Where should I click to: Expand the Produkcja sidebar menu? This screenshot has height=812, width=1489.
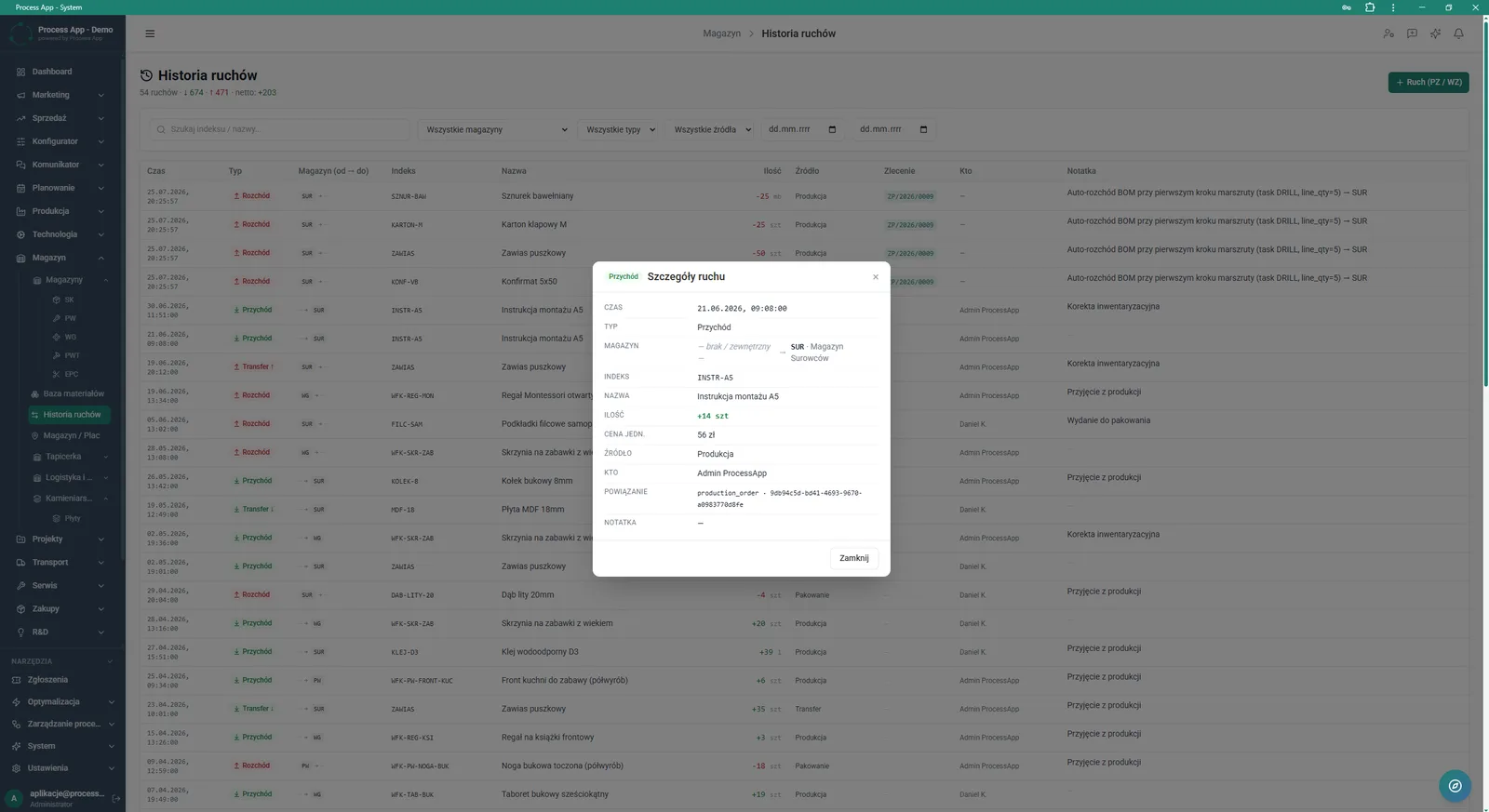coord(61,211)
